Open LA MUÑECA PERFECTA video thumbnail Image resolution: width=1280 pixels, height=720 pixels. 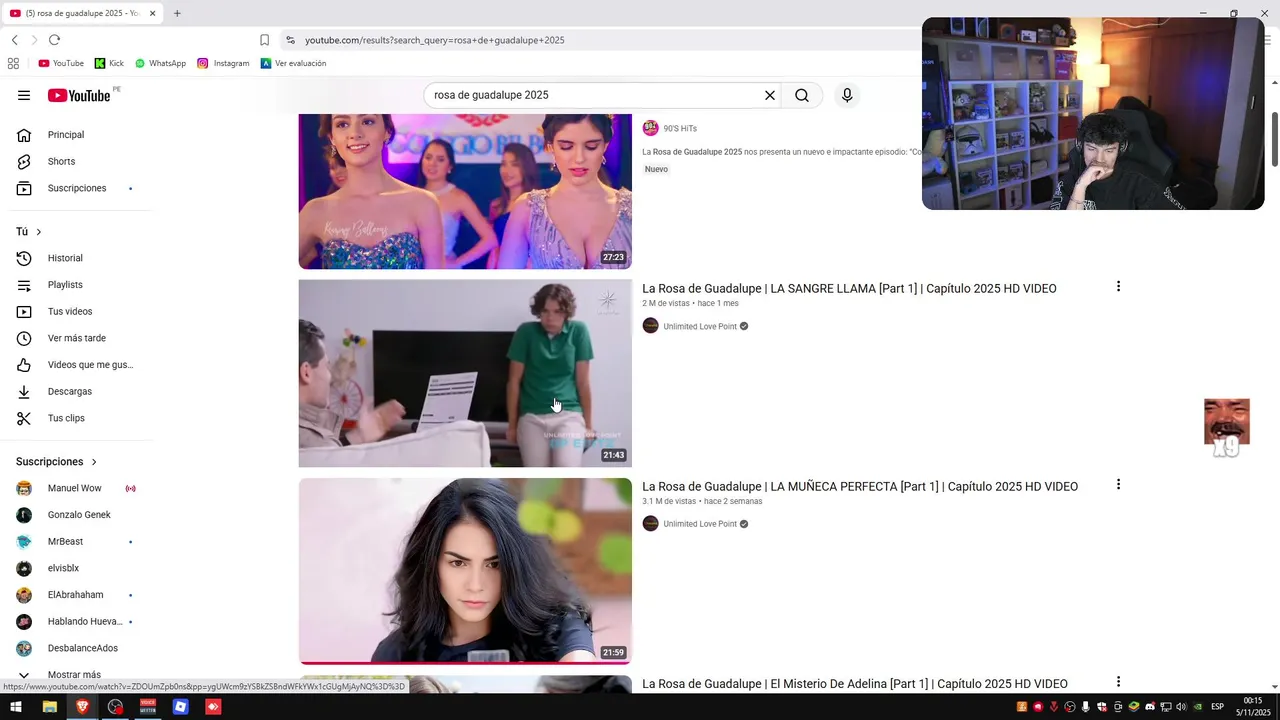465,571
